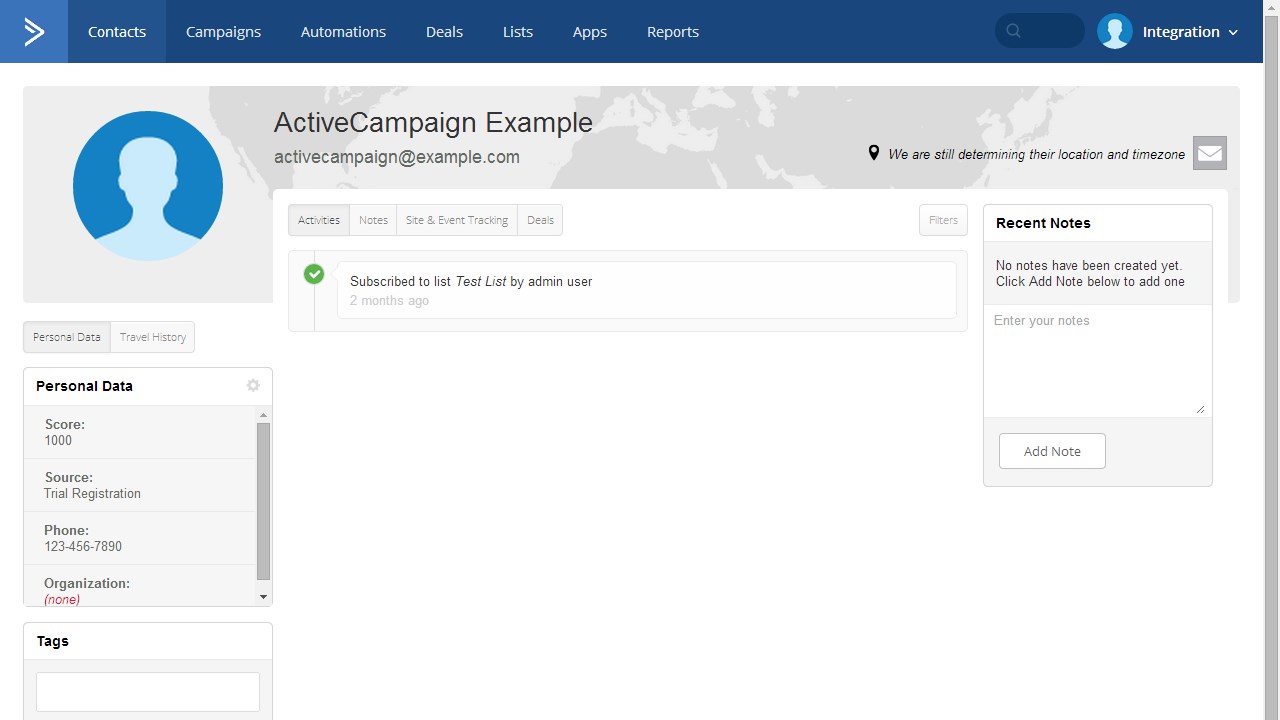Select the Personal Data tab
This screenshot has width=1280, height=720.
[x=67, y=337]
